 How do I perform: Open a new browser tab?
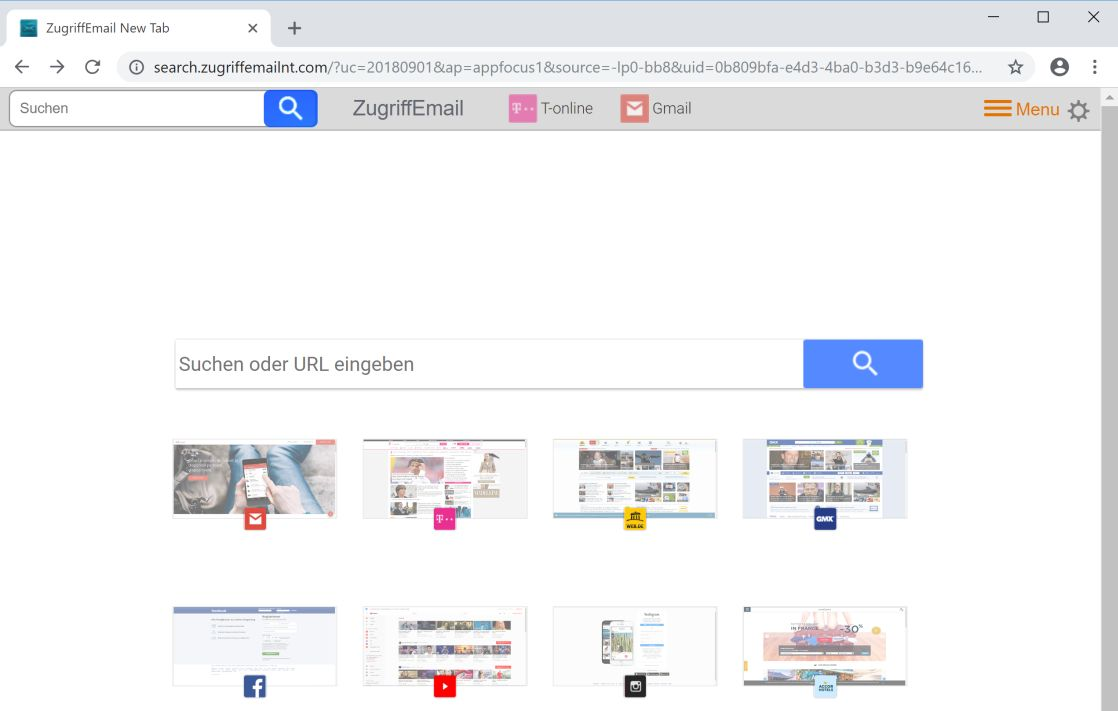coord(294,28)
